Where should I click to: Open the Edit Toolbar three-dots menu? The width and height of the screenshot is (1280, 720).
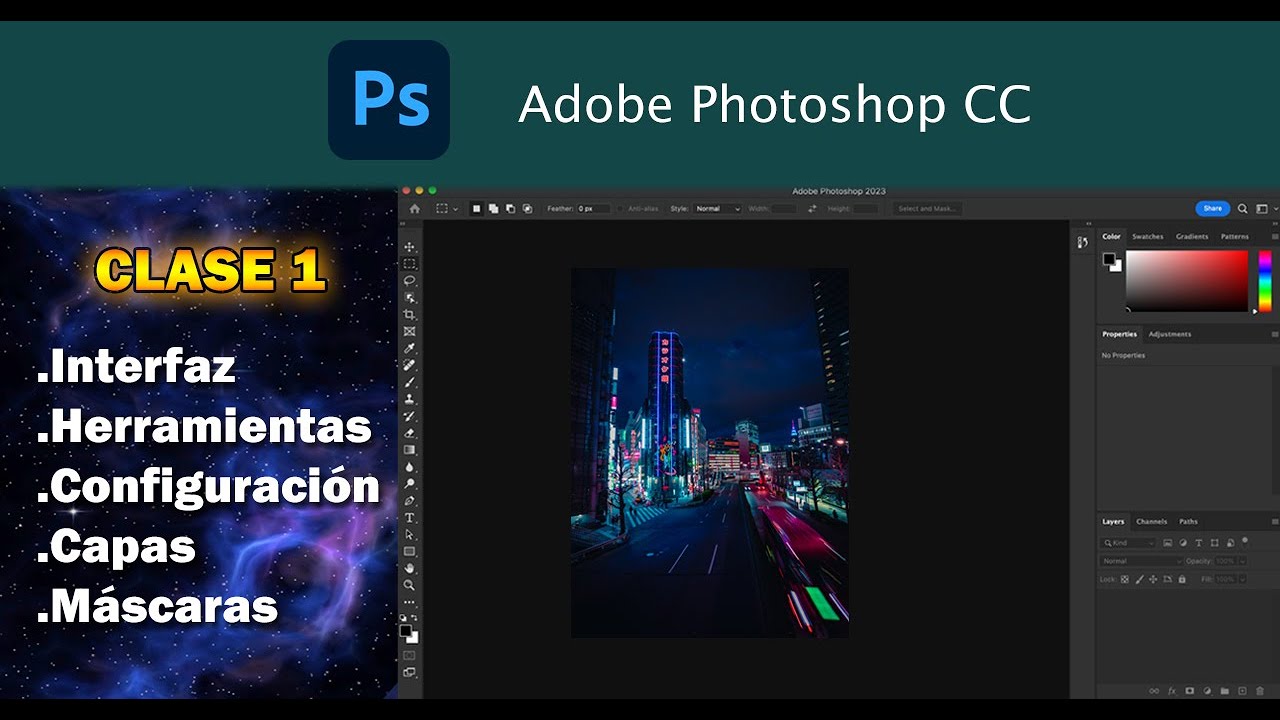[x=410, y=603]
